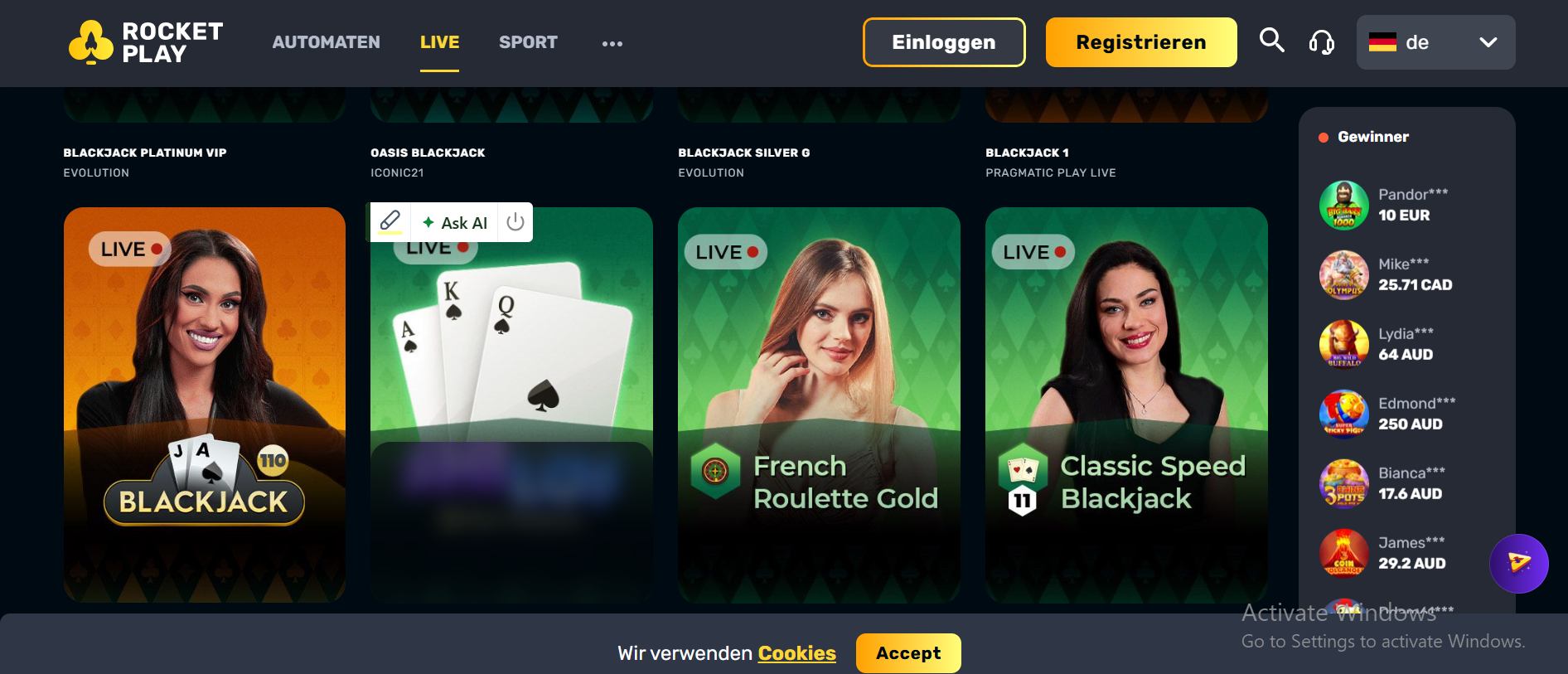
Task: Expand the de language dropdown
Action: point(1436,42)
